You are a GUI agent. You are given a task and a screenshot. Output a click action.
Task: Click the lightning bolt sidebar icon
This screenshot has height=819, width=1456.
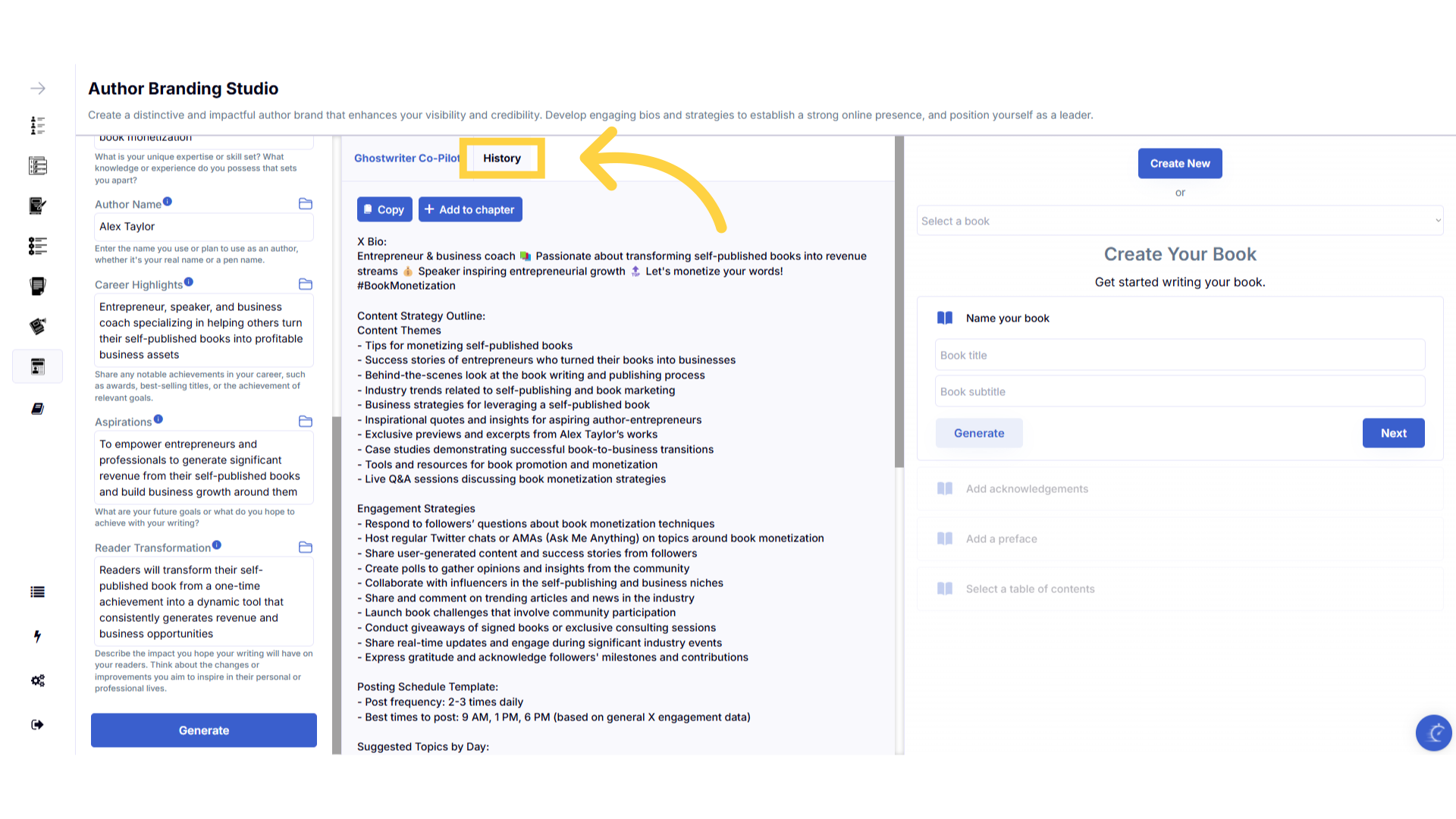37,636
